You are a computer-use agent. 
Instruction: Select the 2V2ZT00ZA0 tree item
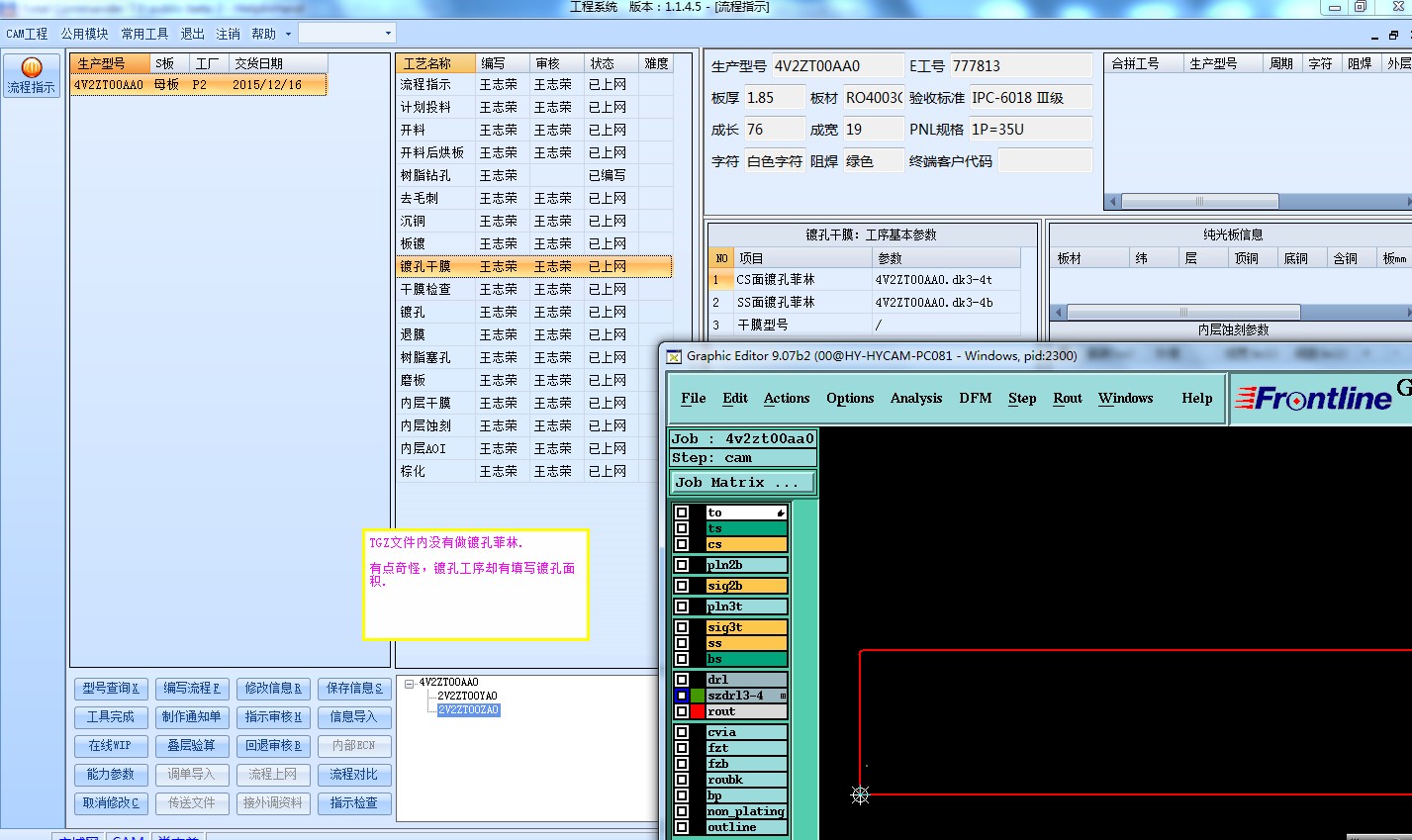468,710
